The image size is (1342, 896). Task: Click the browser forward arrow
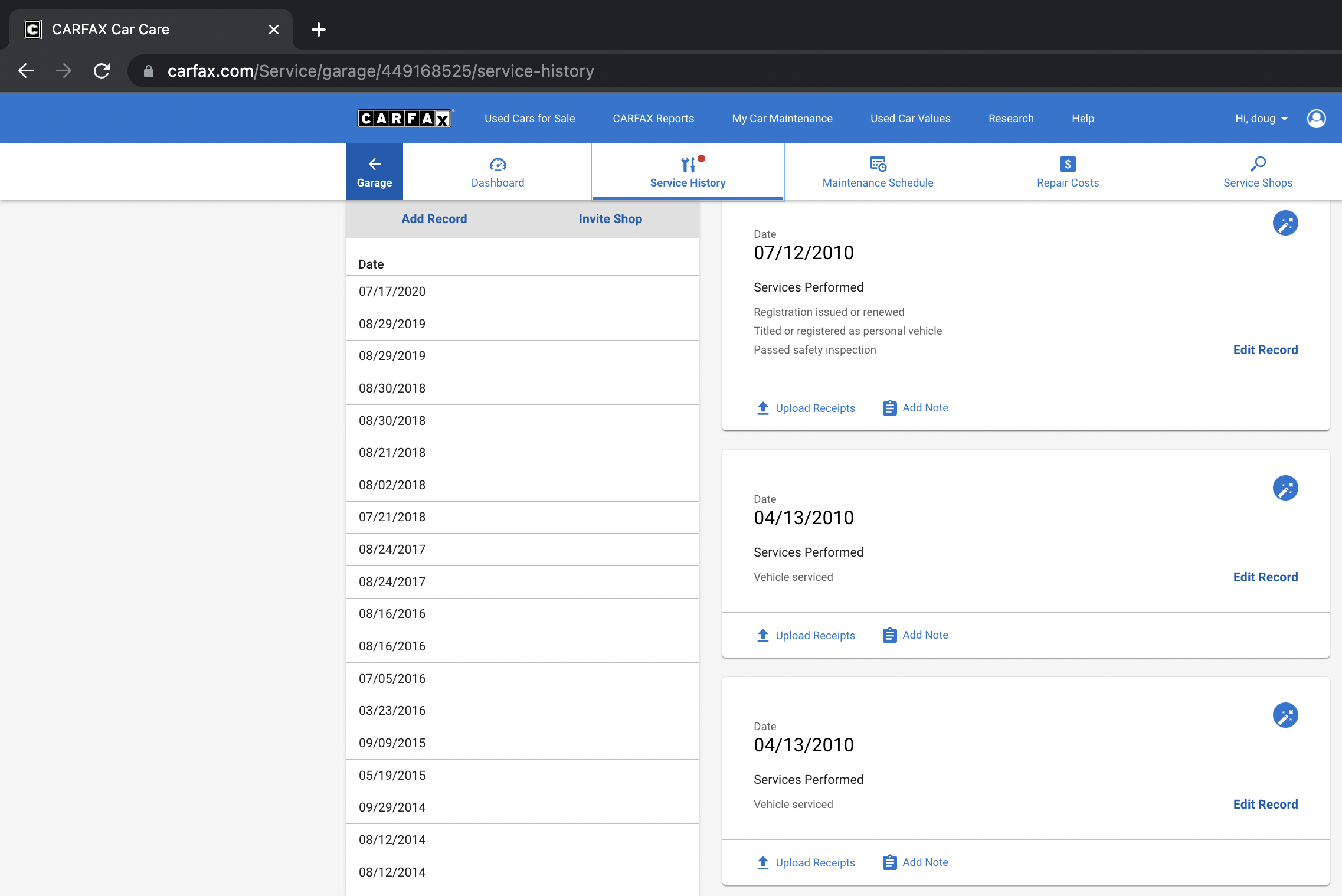tap(64, 71)
